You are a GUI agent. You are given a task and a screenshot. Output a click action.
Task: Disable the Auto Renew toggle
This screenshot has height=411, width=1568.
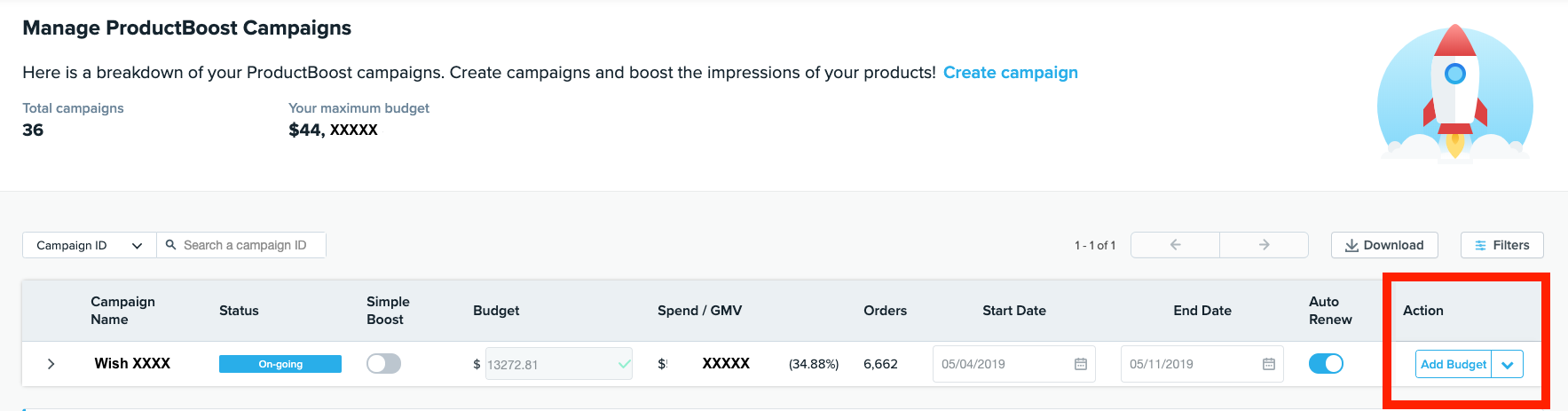coord(1326,364)
